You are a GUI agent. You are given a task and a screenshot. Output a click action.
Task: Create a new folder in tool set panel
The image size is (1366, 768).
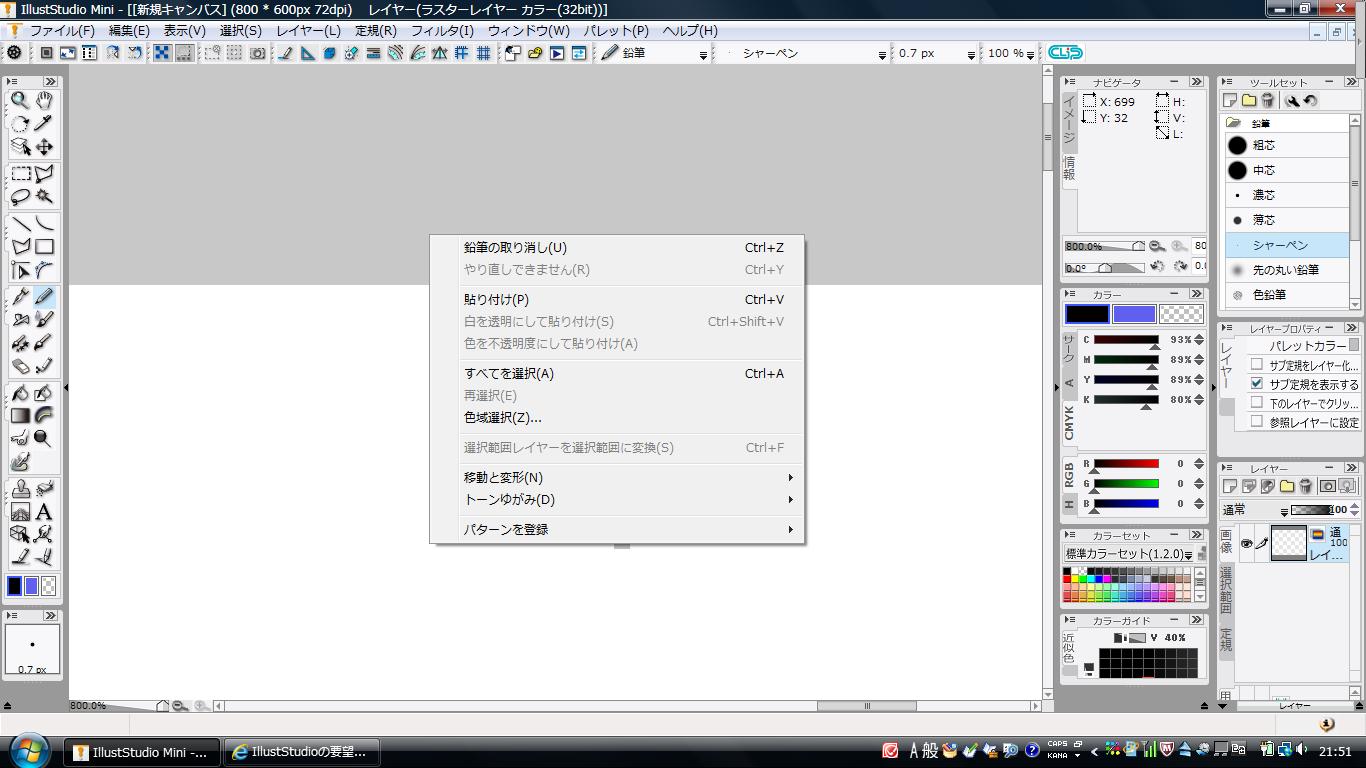click(x=1249, y=100)
